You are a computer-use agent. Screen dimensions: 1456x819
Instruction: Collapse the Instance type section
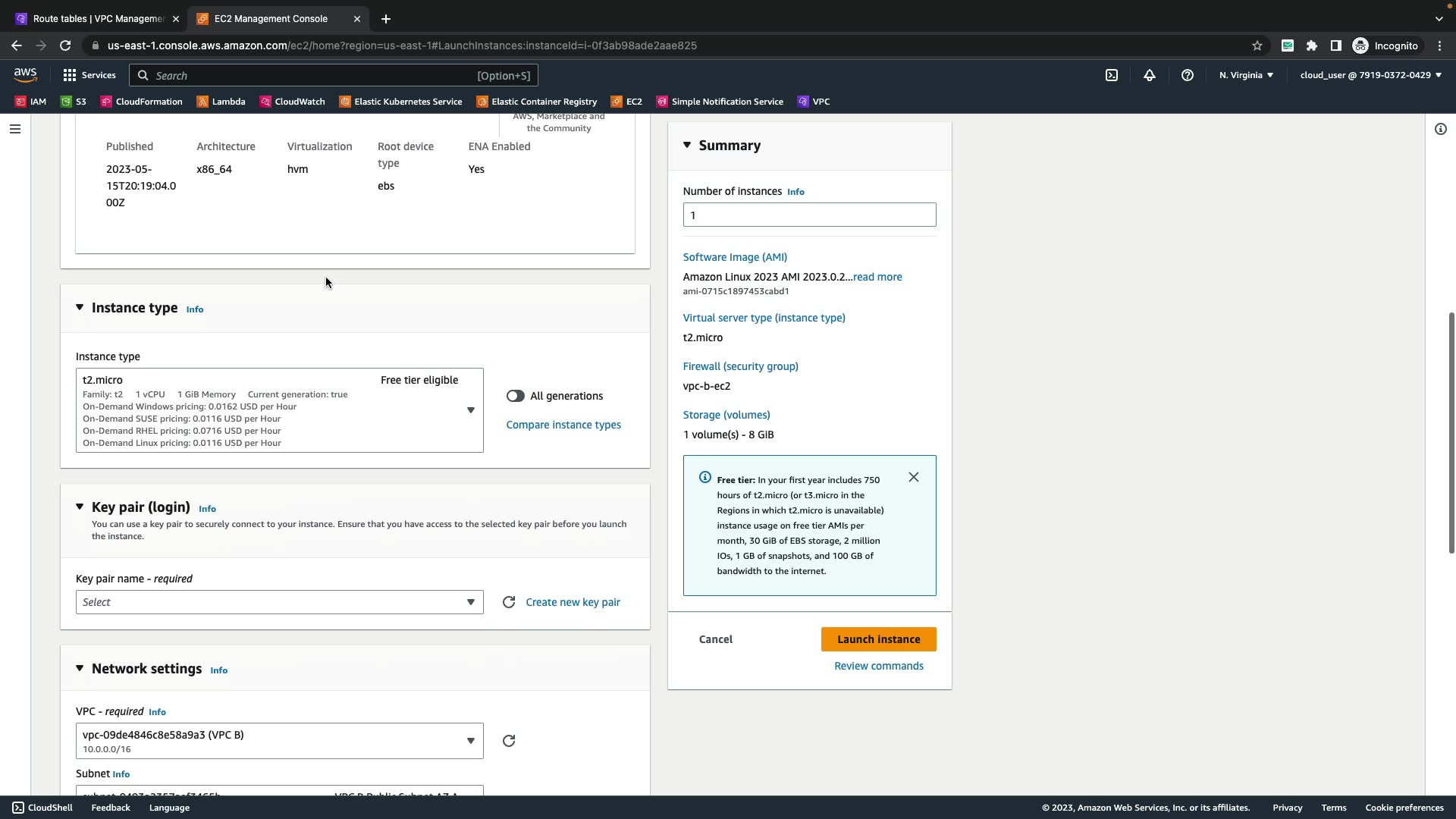point(80,308)
